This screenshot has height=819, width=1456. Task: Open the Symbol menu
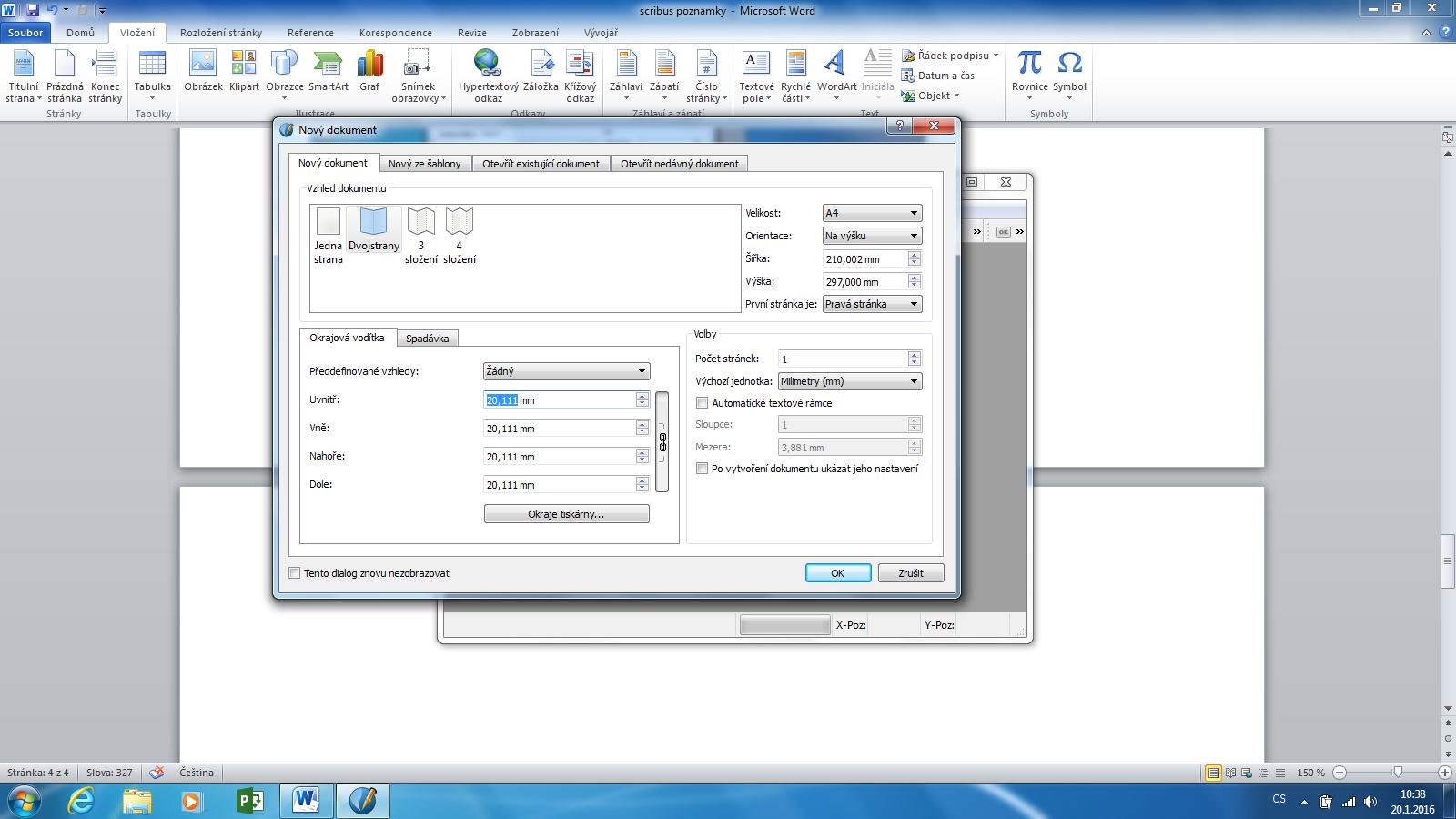click(1069, 77)
